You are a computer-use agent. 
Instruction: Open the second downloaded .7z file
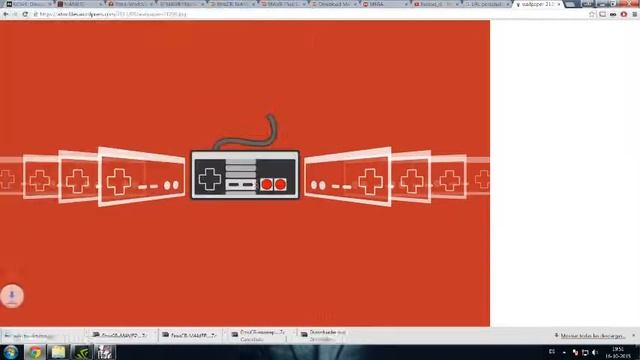pyautogui.click(x=189, y=335)
